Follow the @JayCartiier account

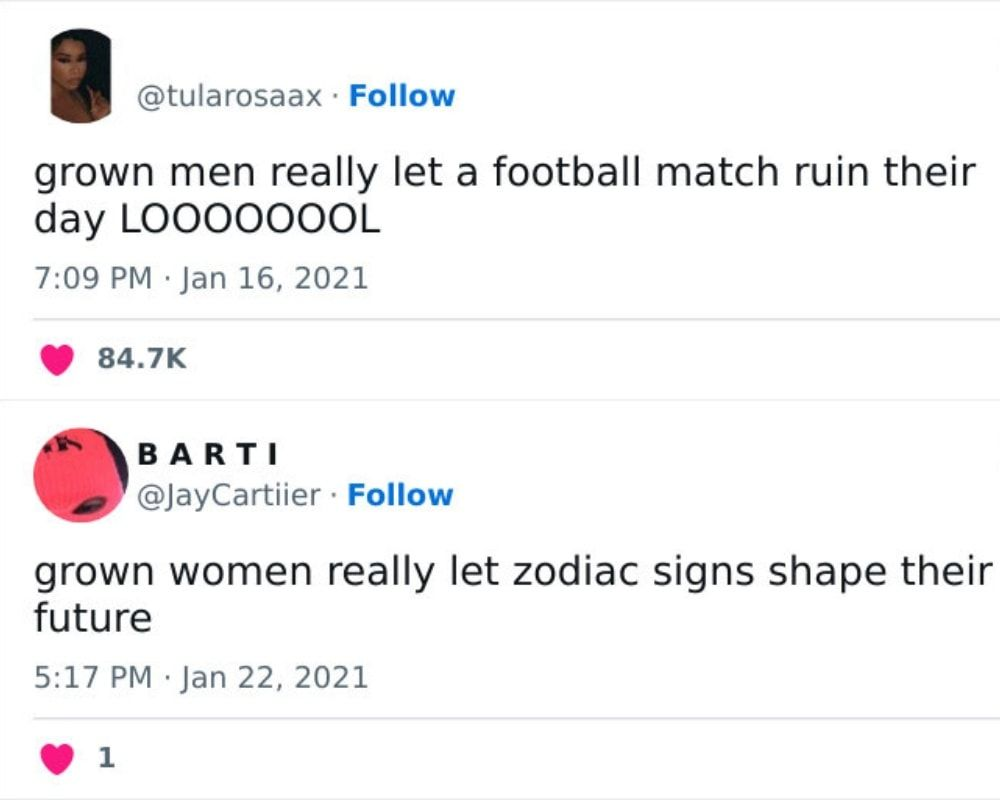tap(400, 495)
